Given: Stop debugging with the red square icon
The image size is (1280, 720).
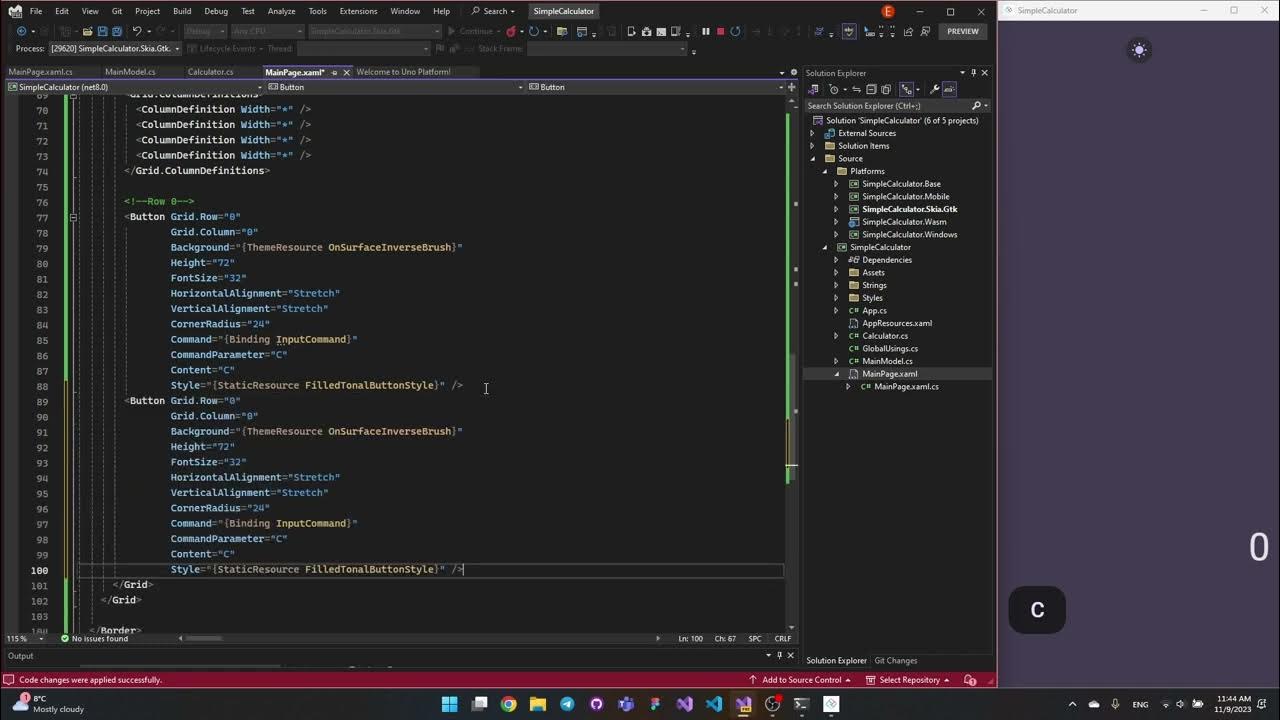Looking at the screenshot, I should [720, 31].
